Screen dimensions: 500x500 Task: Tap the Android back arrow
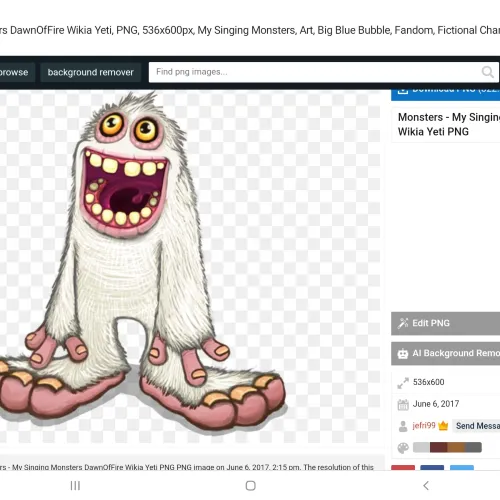pos(425,485)
